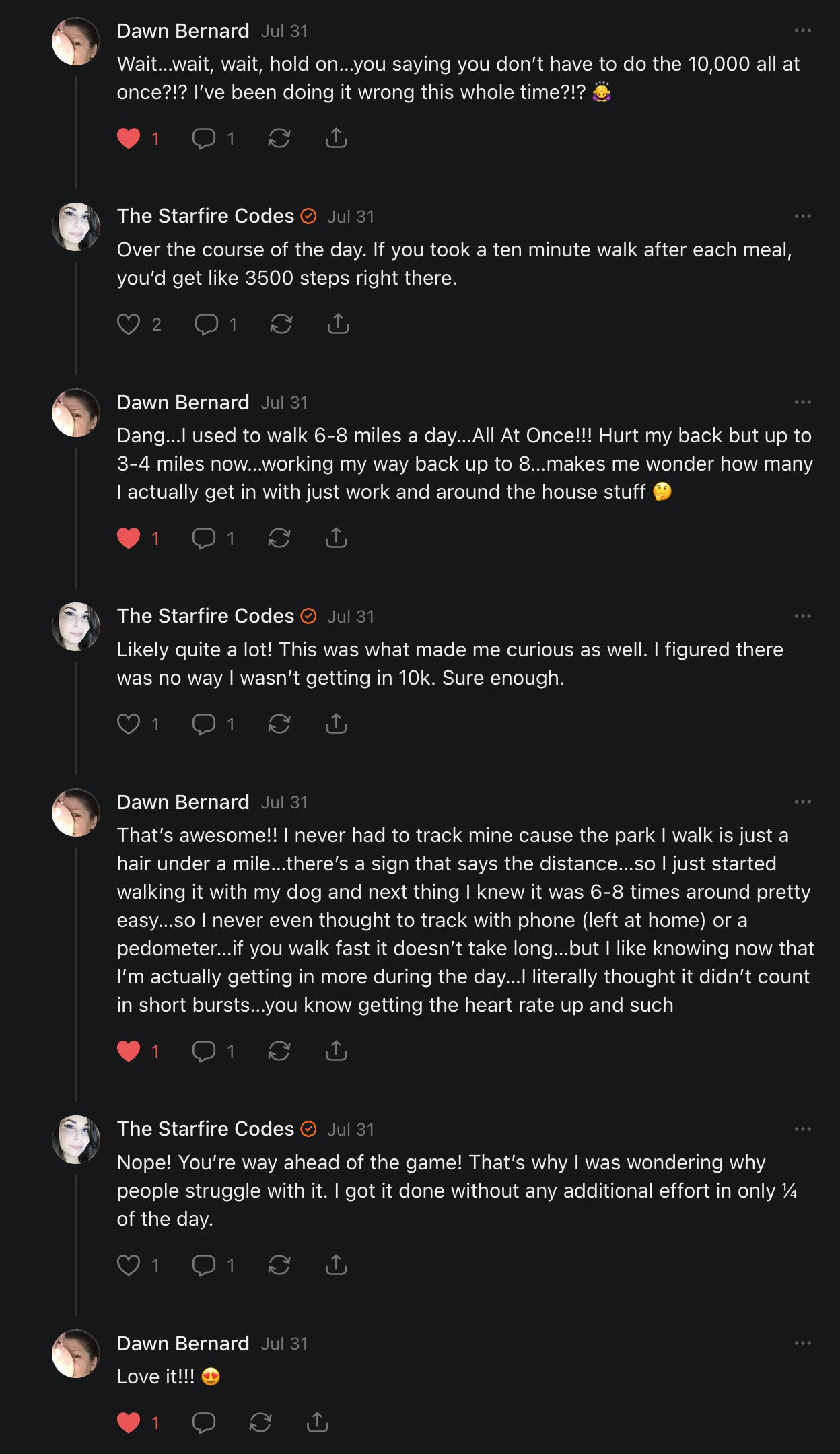Reply to 'Nope! You're way ahead' comment
The image size is (840, 1454).
(x=204, y=1266)
